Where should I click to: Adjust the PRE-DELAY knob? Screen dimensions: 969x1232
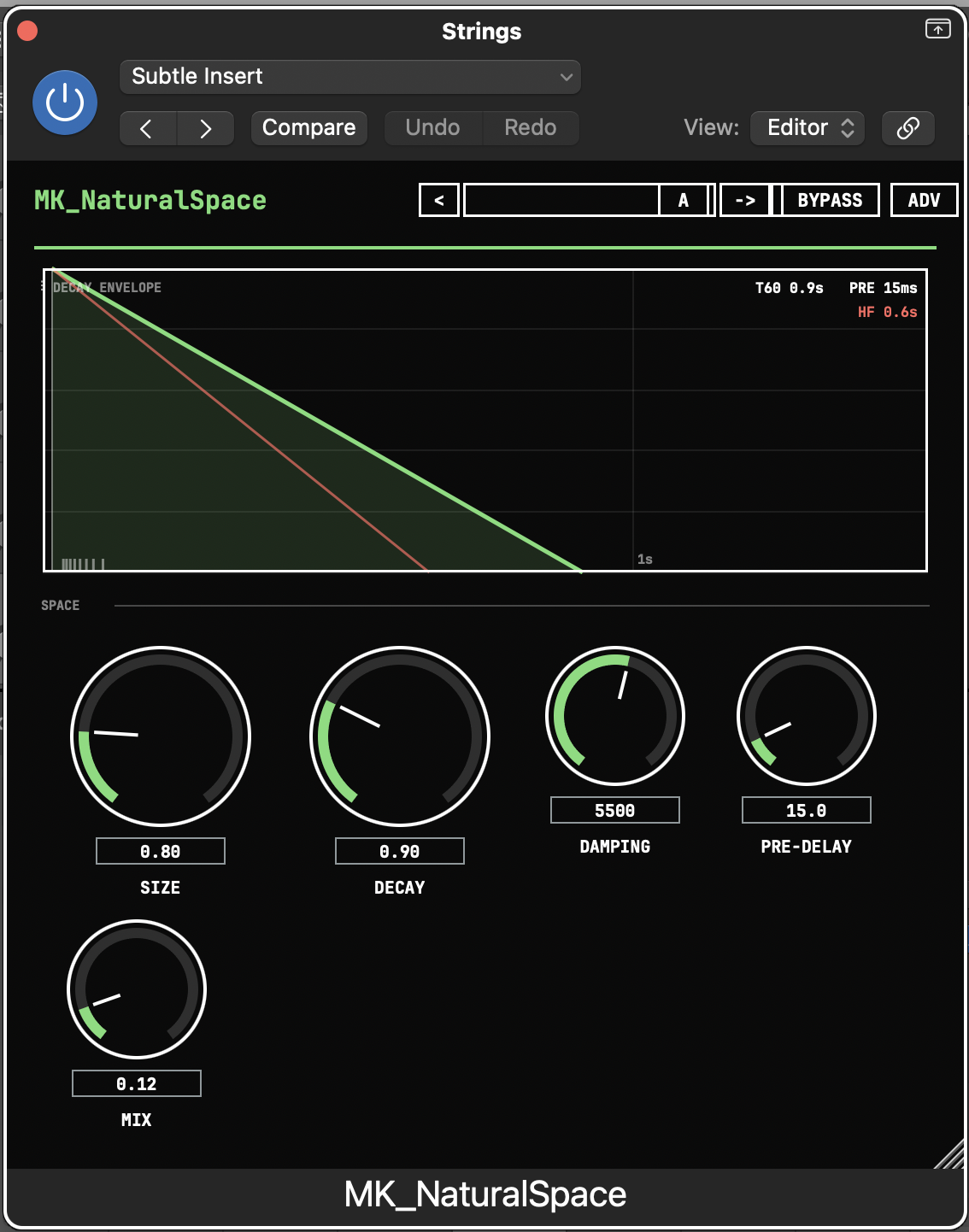click(x=807, y=716)
